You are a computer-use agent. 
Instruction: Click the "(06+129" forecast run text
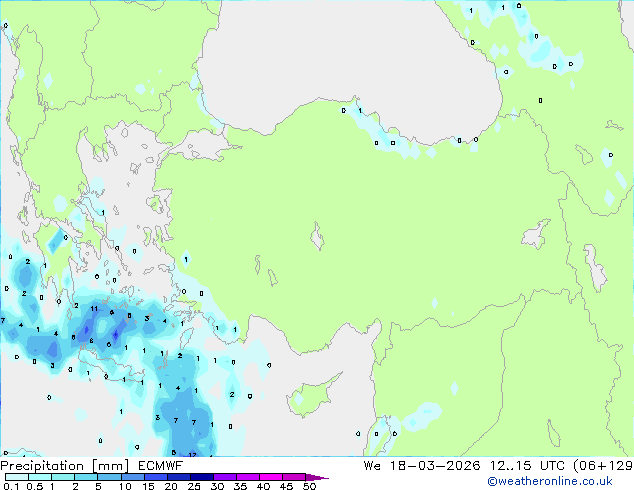[603, 466]
